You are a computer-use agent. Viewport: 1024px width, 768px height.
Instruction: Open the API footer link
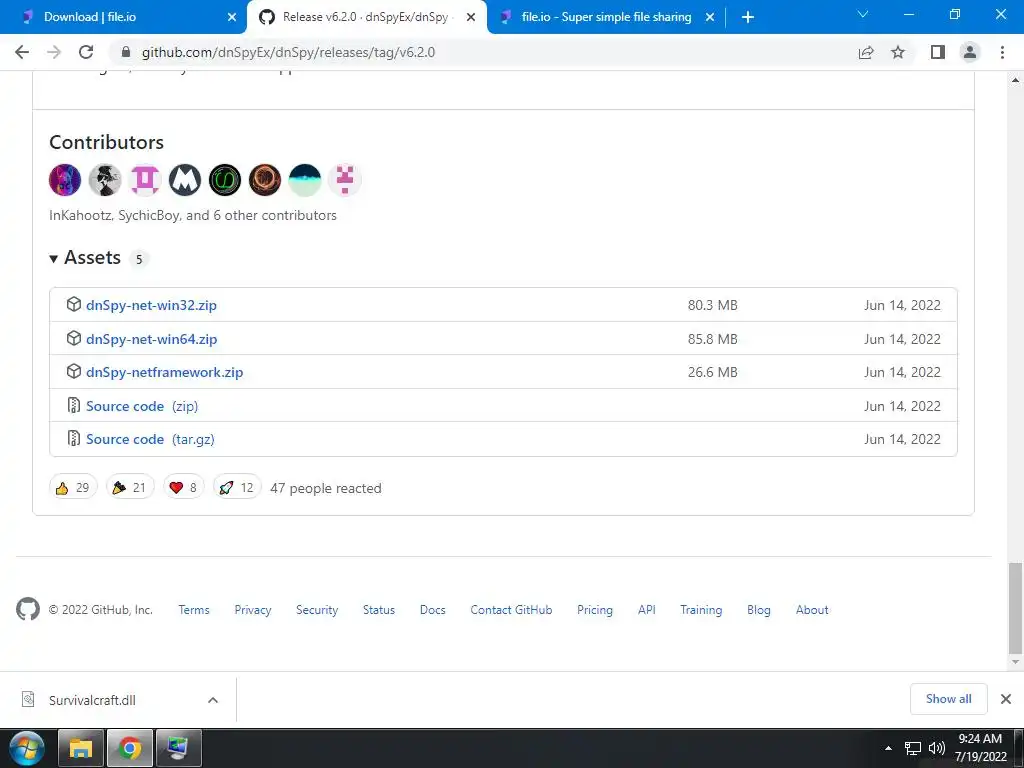[647, 609]
